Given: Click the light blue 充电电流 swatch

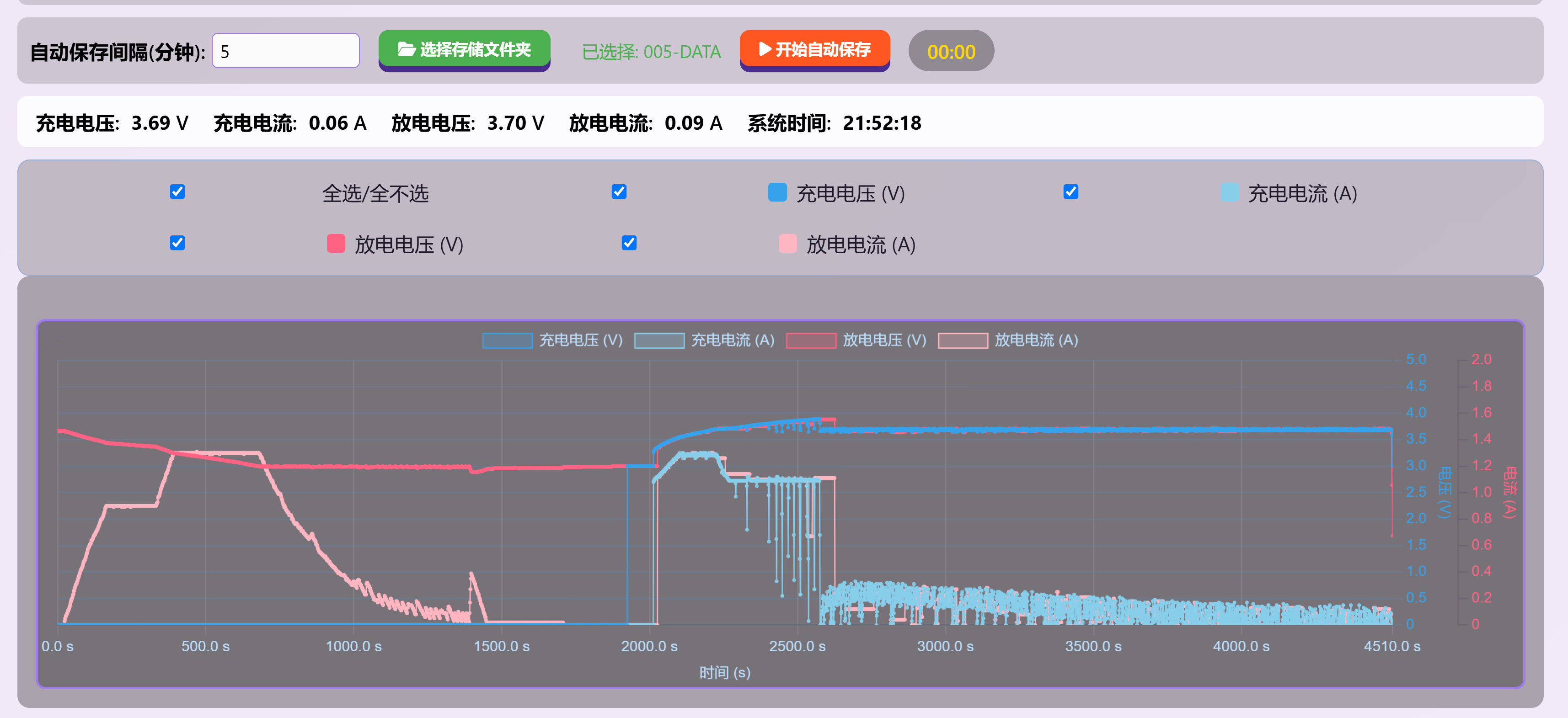Looking at the screenshot, I should 1229,192.
